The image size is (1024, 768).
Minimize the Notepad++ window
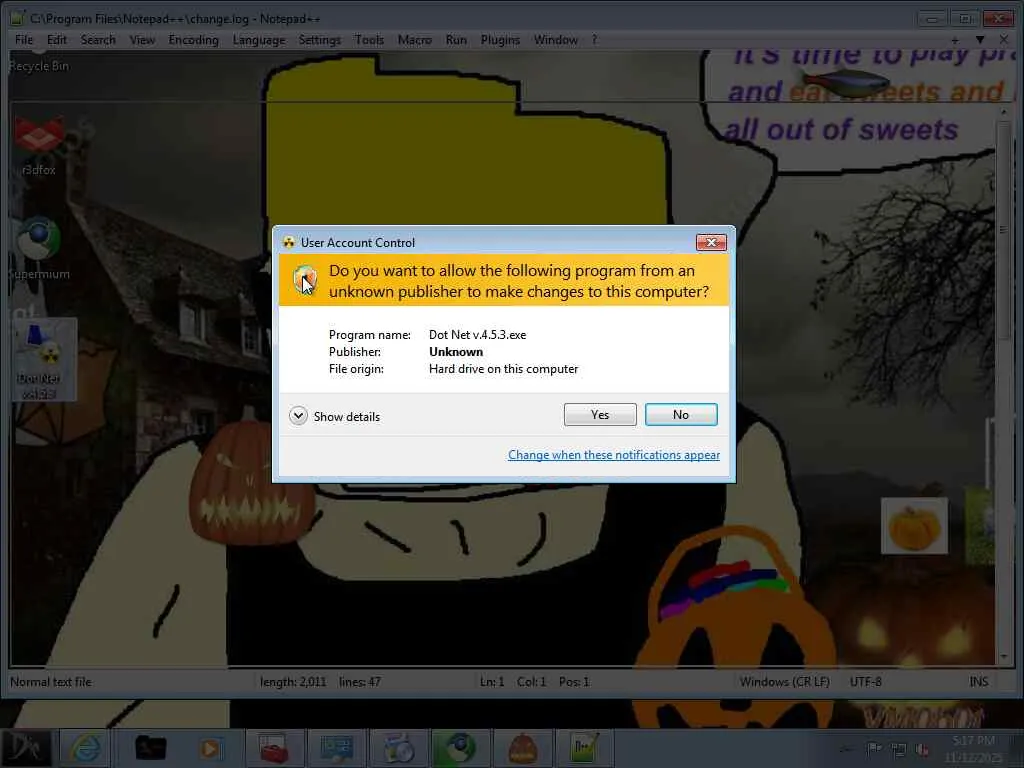tap(932, 18)
